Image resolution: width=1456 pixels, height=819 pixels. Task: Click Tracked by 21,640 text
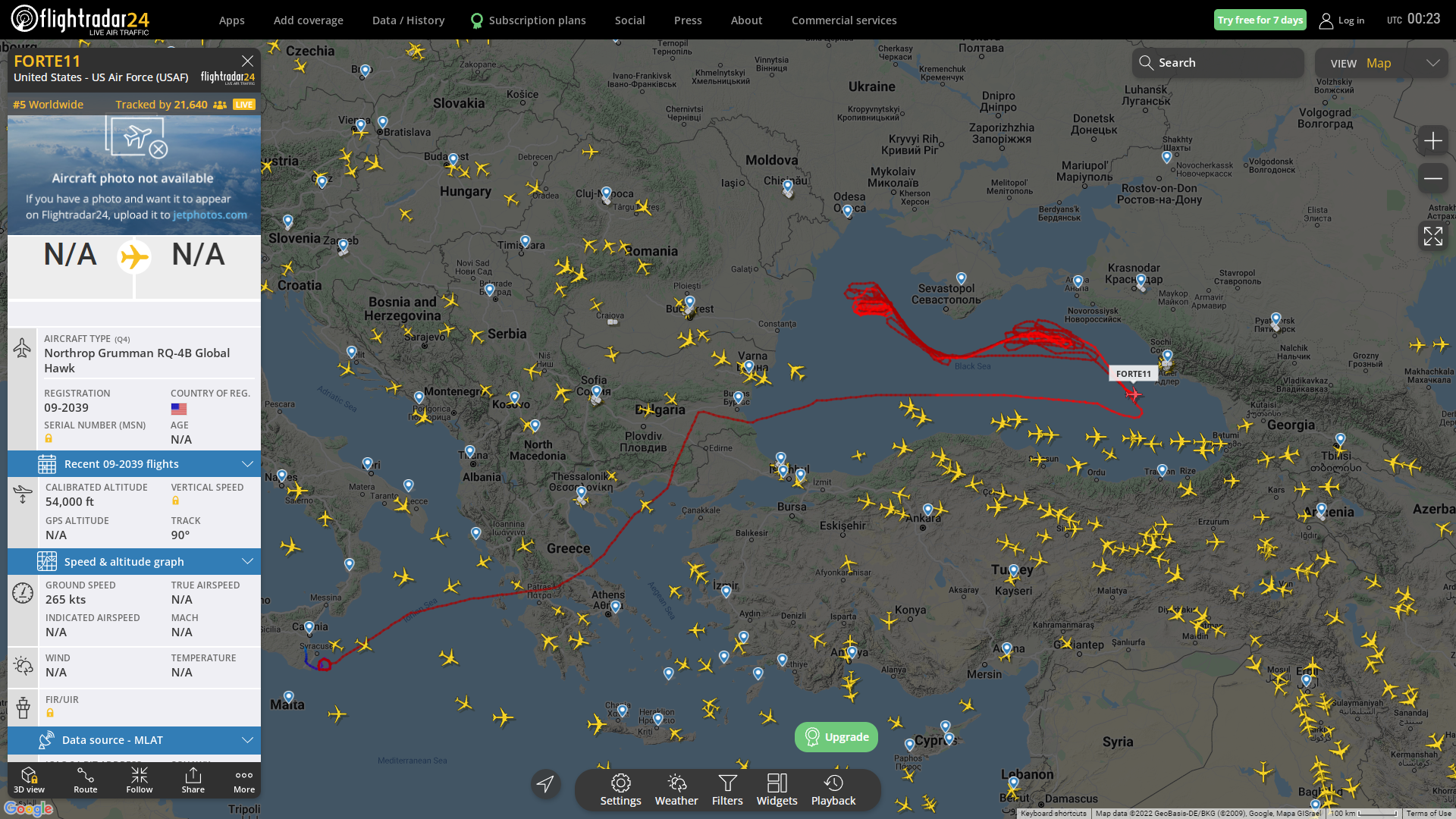162,105
